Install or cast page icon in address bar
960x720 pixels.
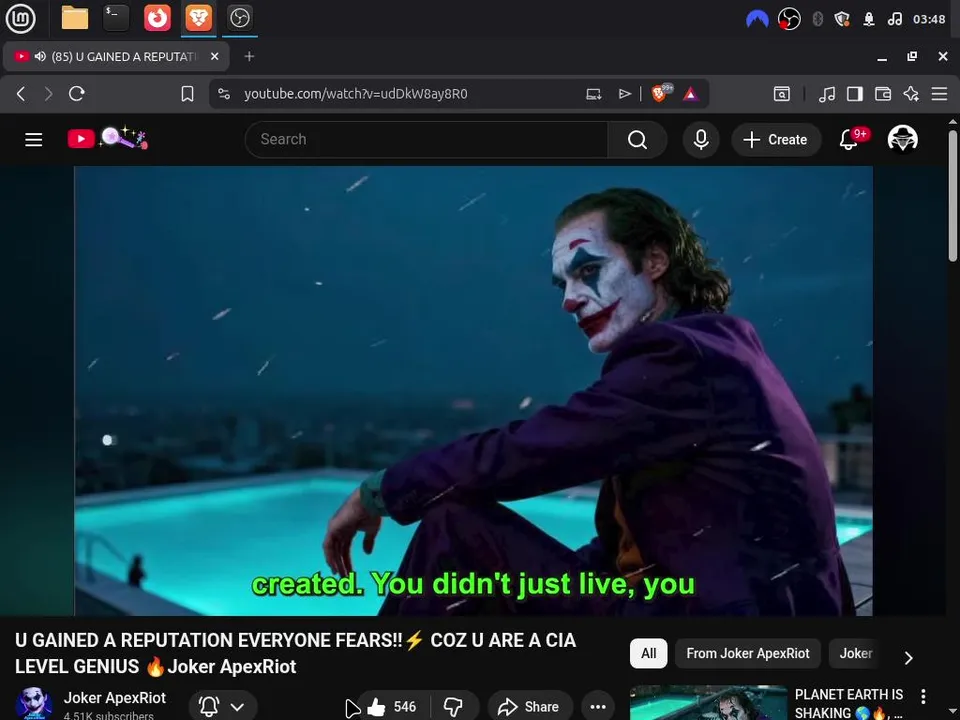(x=593, y=94)
